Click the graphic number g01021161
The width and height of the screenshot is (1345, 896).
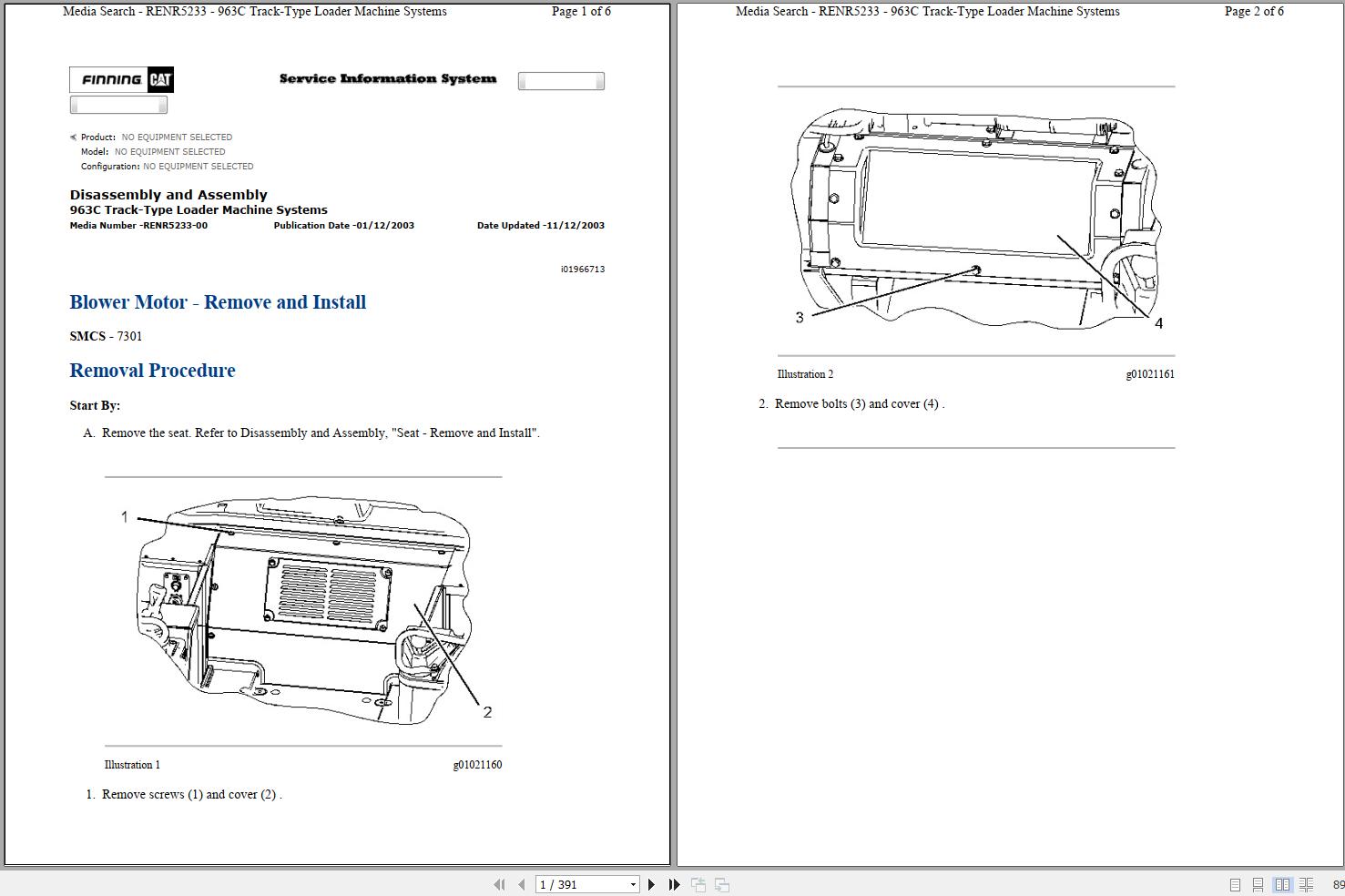[x=1150, y=374]
